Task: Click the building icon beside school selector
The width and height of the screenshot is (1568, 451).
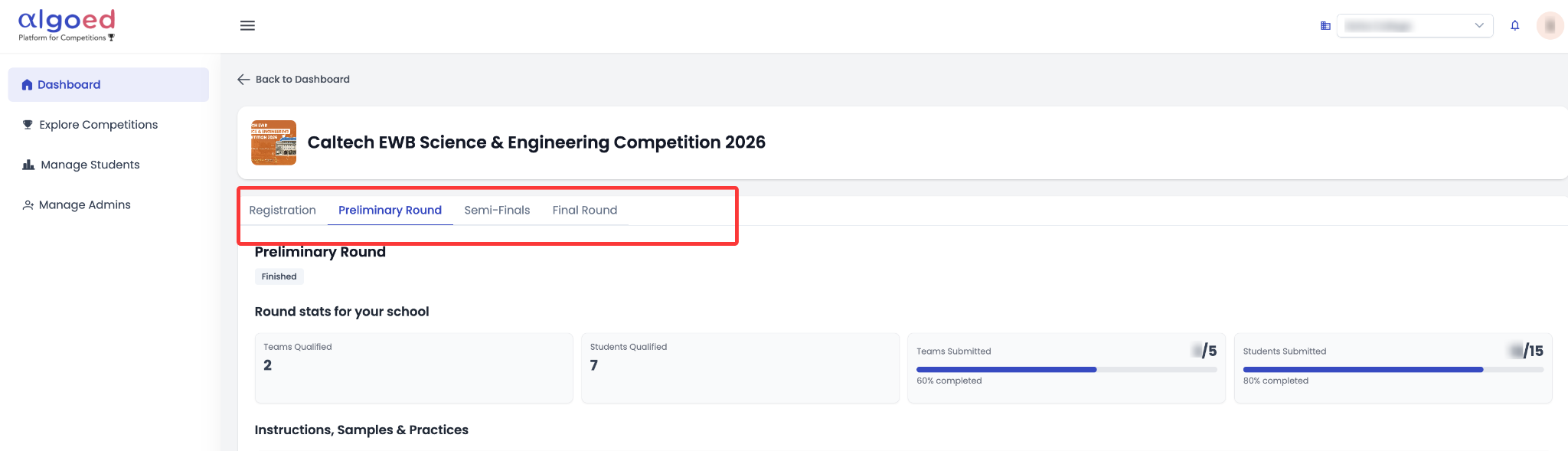Action: (x=1325, y=25)
